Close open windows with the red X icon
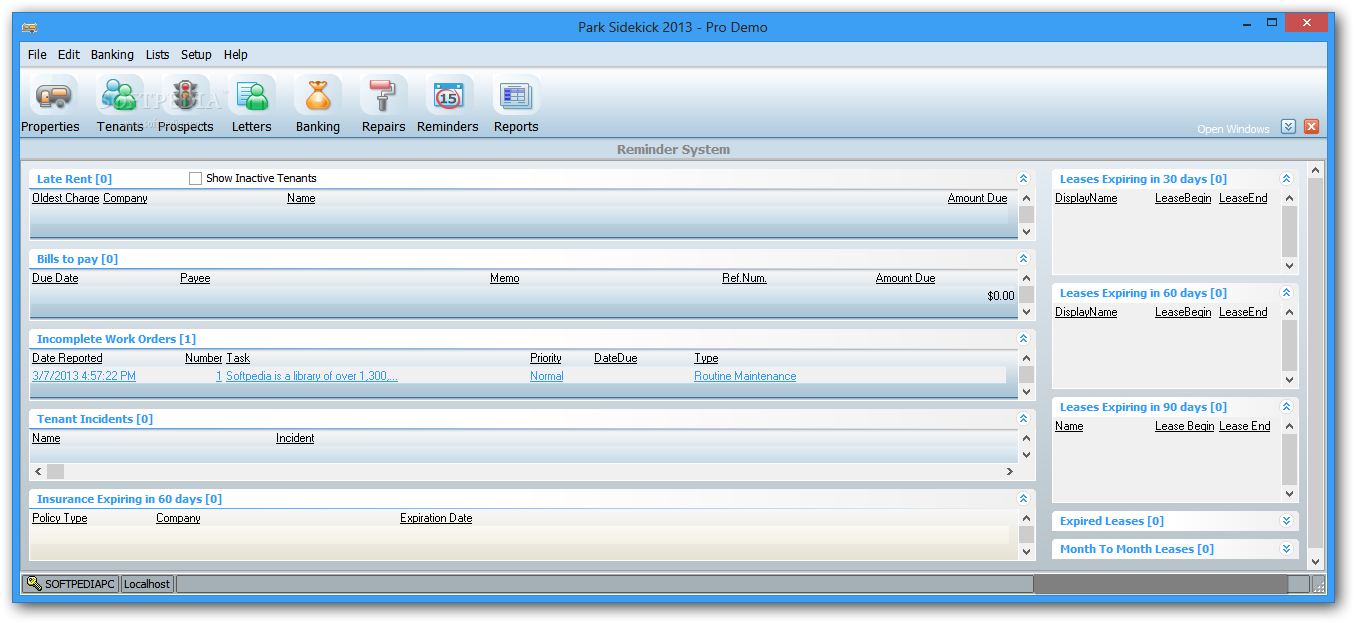This screenshot has height=623, width=1355. (1311, 127)
